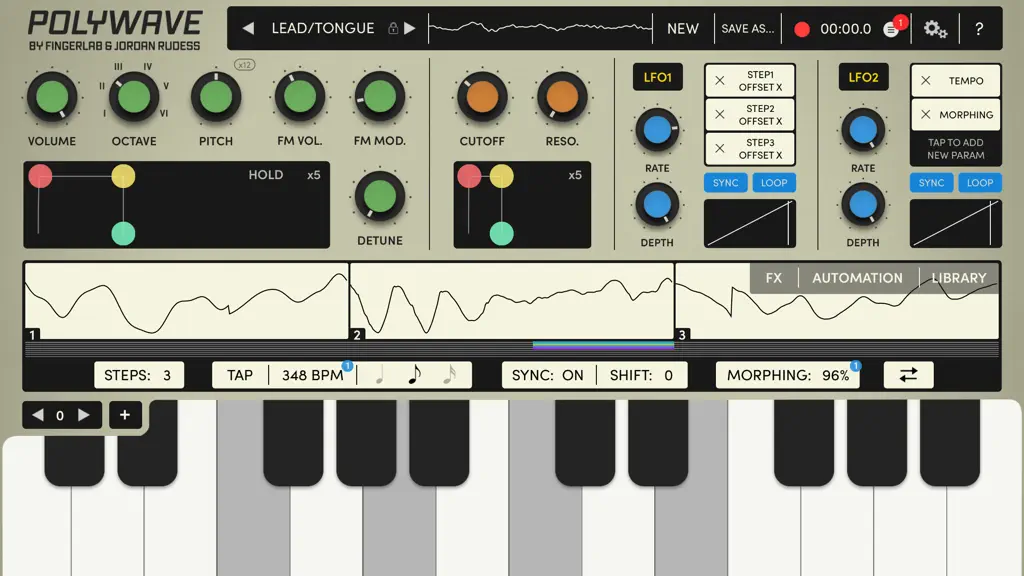Toggle SYNC: ON setting
The height and width of the screenshot is (576, 1024).
click(548, 375)
